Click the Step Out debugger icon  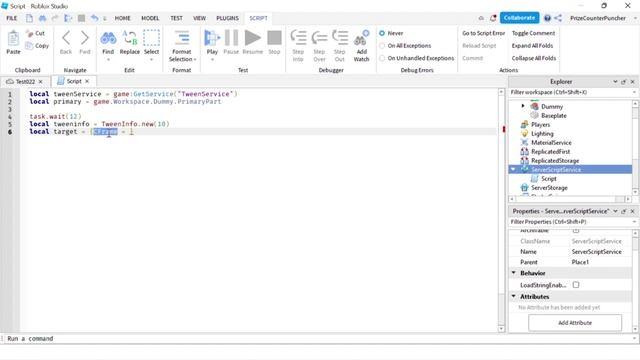[x=340, y=38]
